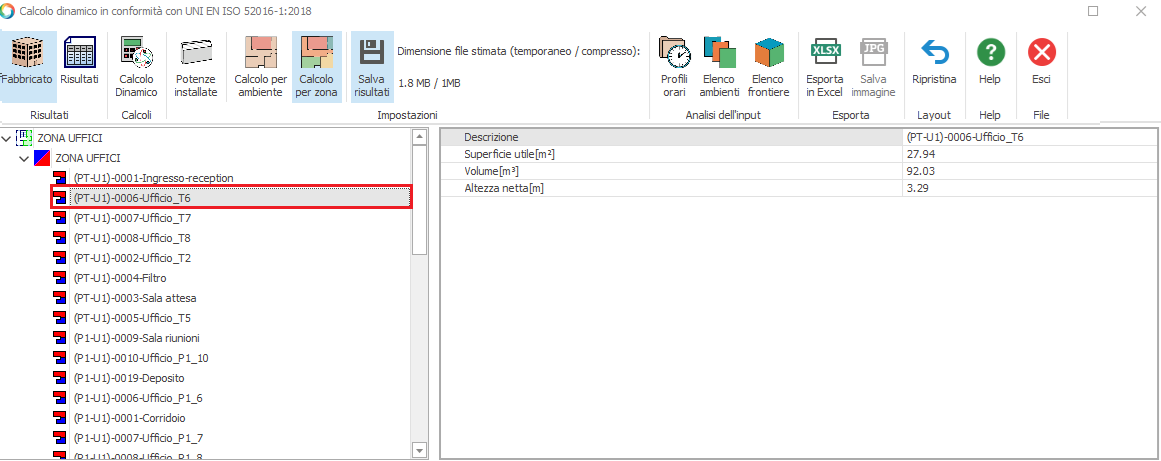Open Potenze installate settings
The image size is (1161, 461).
pos(196,66)
